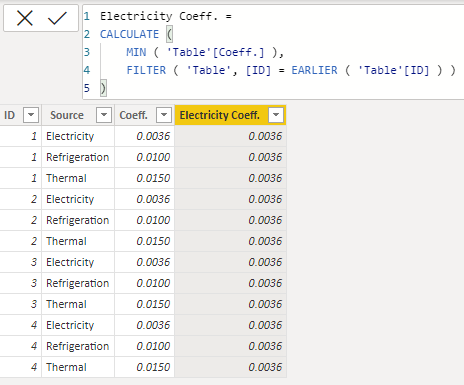Open the Source column filter dropdown

104,115
